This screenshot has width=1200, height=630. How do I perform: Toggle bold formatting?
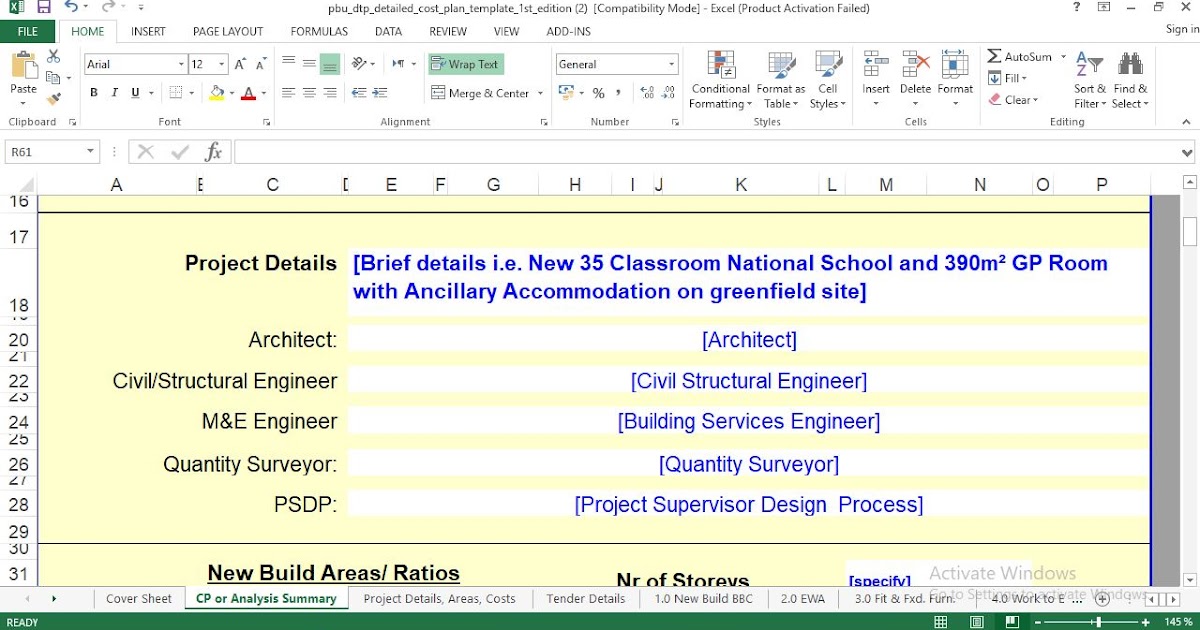tap(93, 92)
